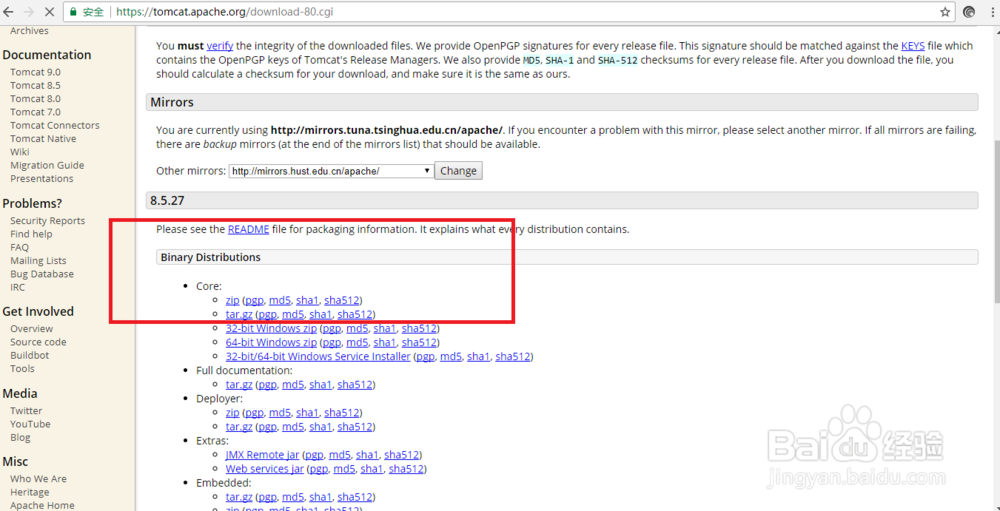The height and width of the screenshot is (511, 1000).
Task: Open Tools sidebar link
Action: (x=22, y=369)
